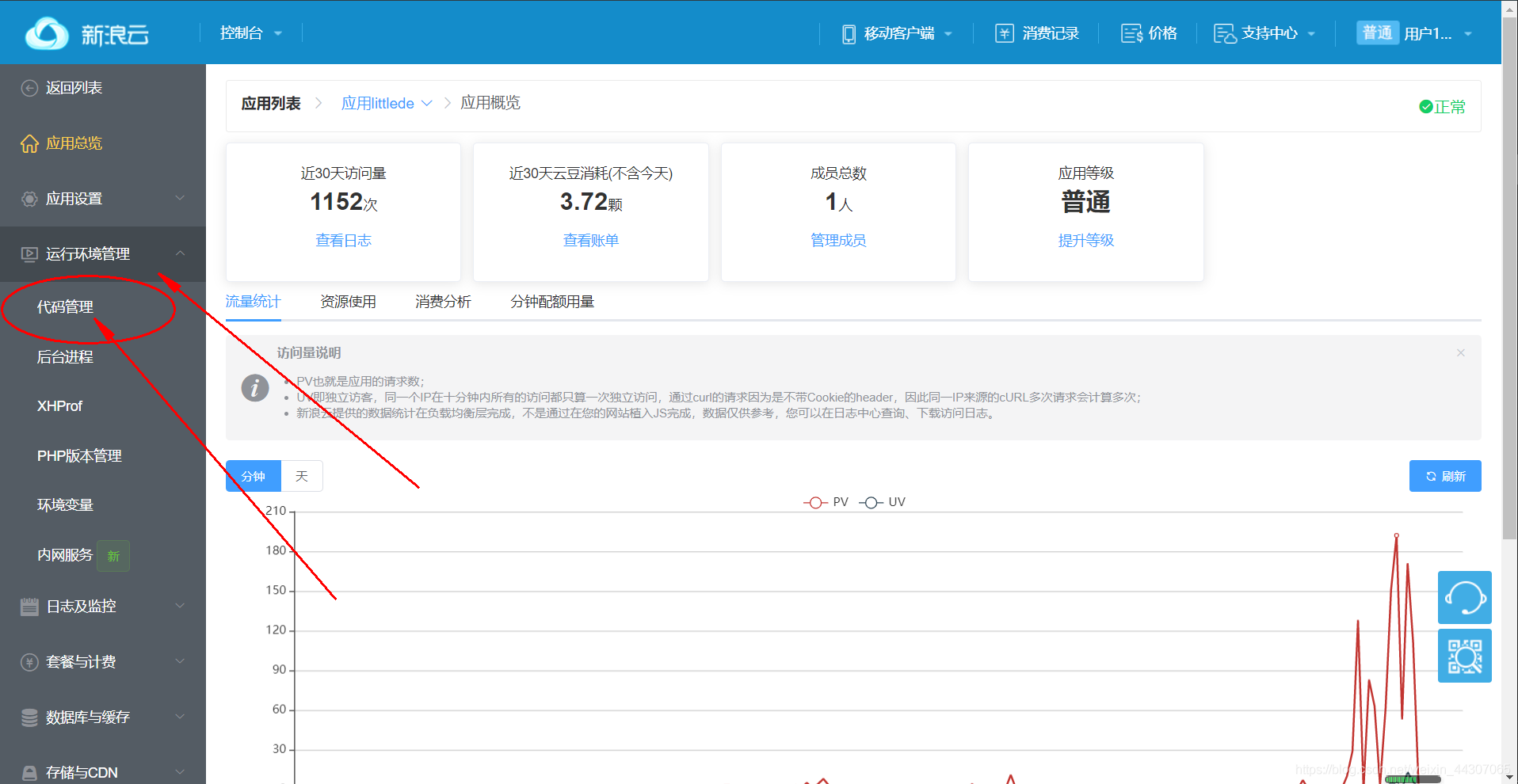This screenshot has width=1518, height=784.
Task: Click the 刷新 refresh button
Action: (1444, 476)
